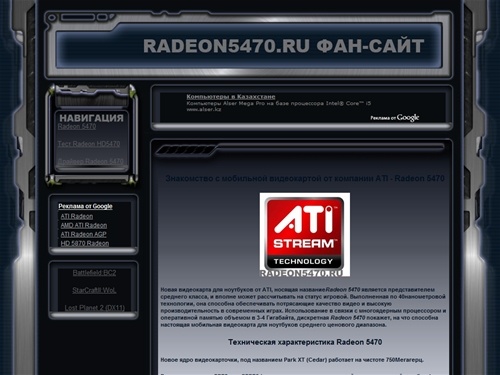The width and height of the screenshot is (500, 375).
Task: Click the Реклама от Google sidebar heading
Action: point(85,206)
